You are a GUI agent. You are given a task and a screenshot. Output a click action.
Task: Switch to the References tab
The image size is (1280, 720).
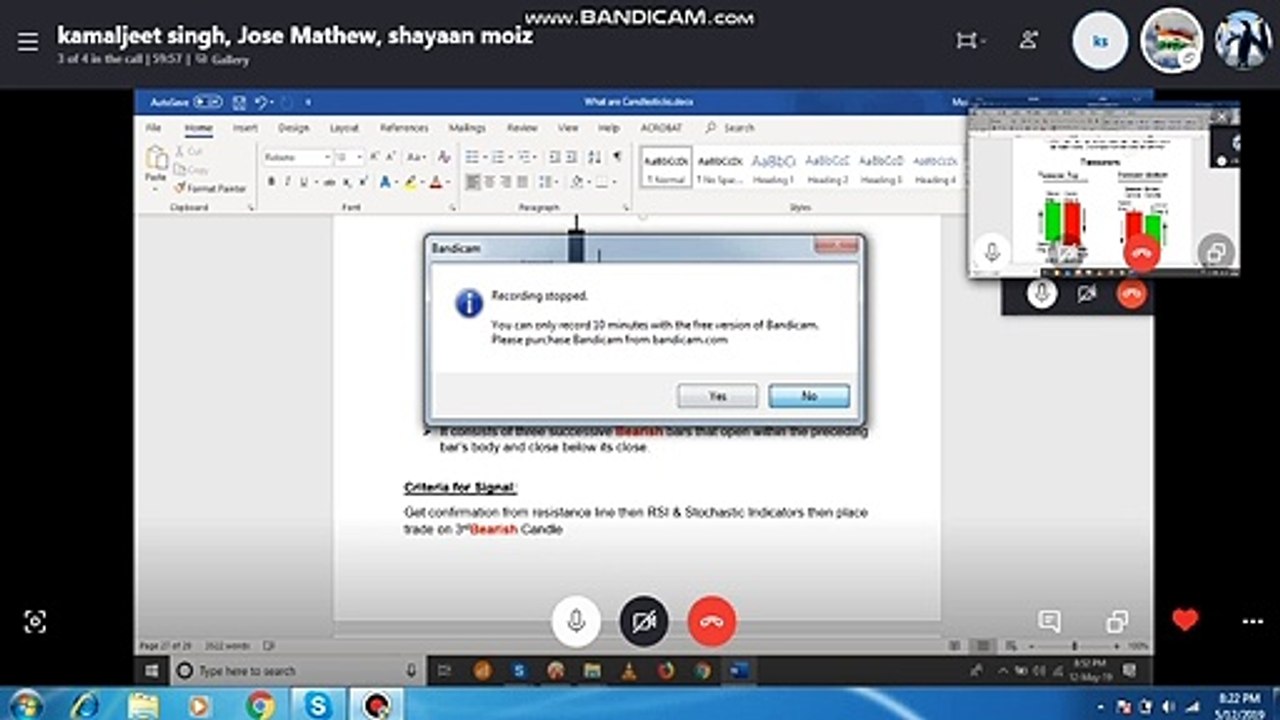[x=404, y=128]
